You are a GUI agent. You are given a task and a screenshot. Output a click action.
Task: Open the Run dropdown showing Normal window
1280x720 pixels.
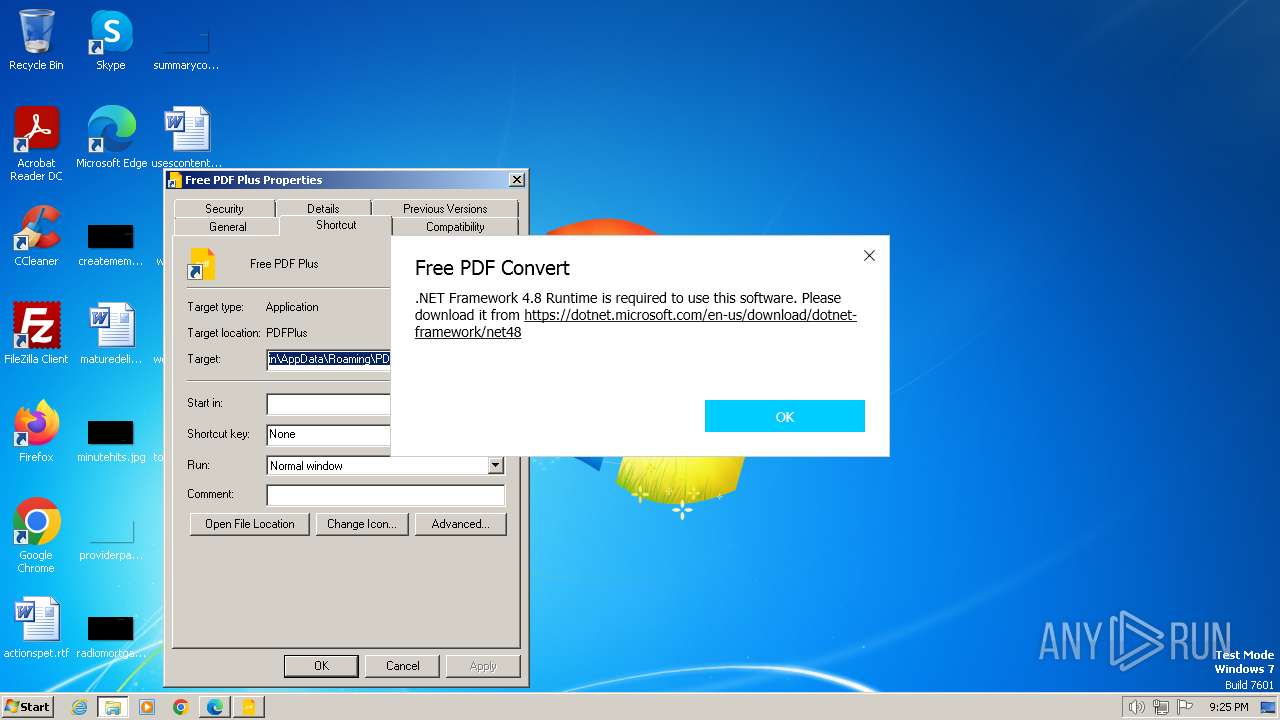pos(495,465)
